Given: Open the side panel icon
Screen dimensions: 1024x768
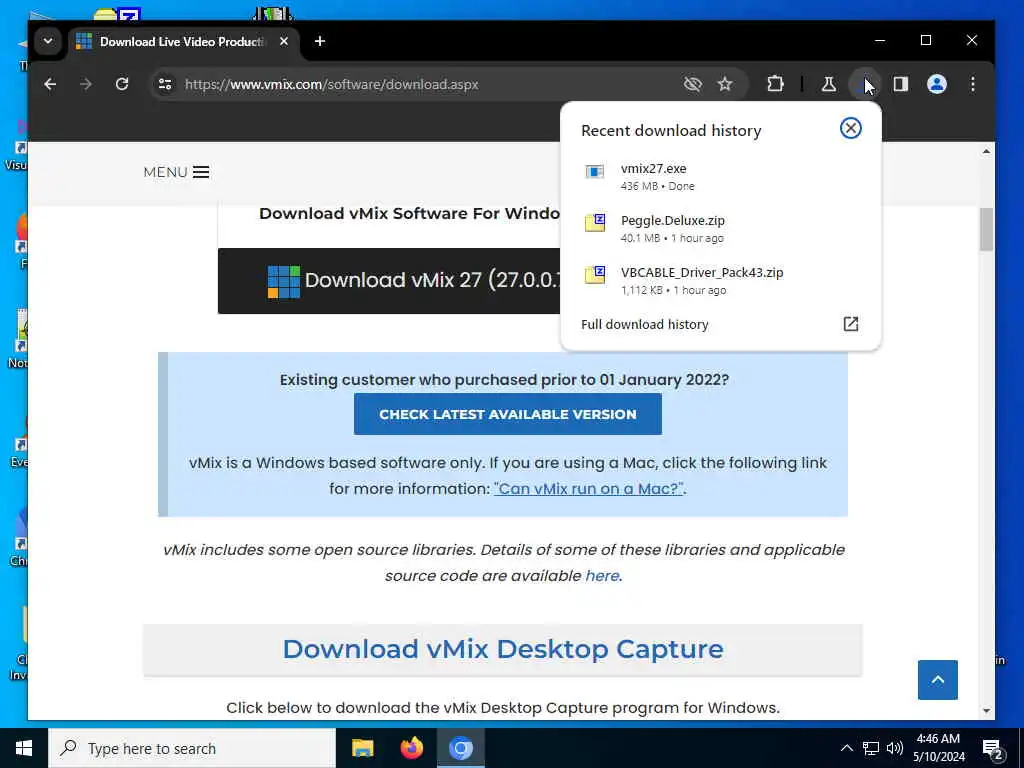Looking at the screenshot, I should (901, 84).
